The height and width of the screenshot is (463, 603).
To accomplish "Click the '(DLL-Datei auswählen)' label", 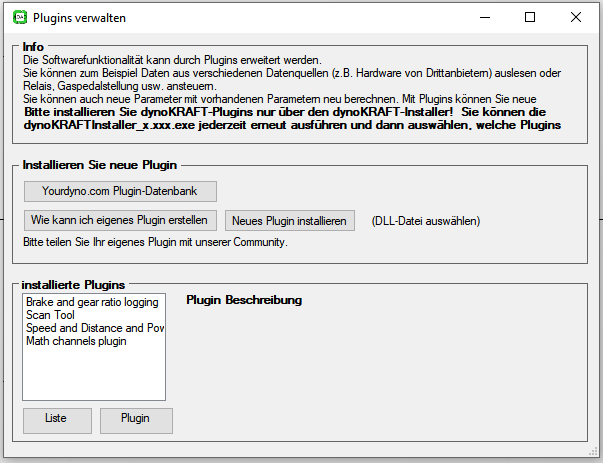I will tap(426, 221).
